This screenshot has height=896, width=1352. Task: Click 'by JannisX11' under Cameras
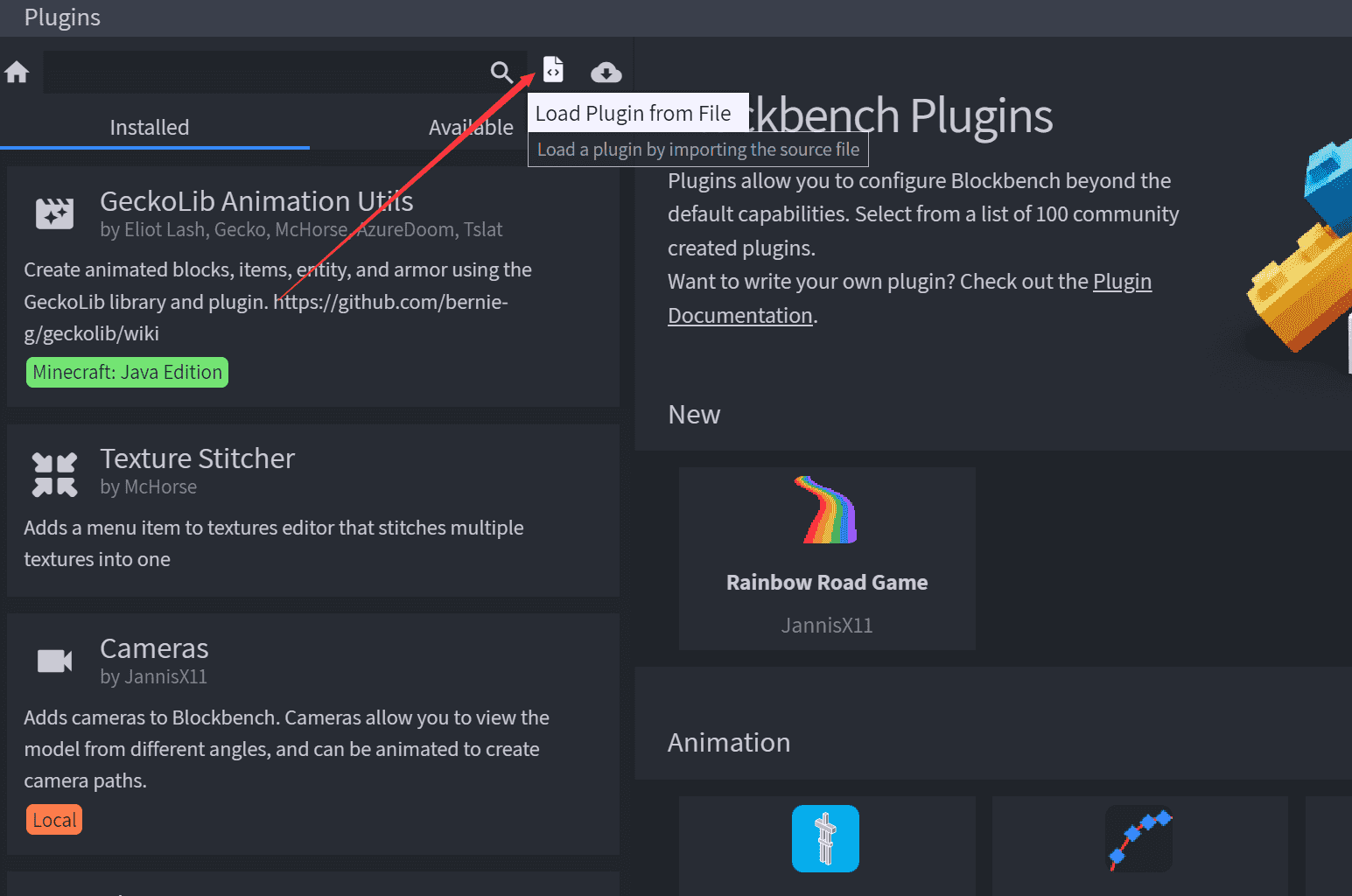pyautogui.click(x=154, y=677)
